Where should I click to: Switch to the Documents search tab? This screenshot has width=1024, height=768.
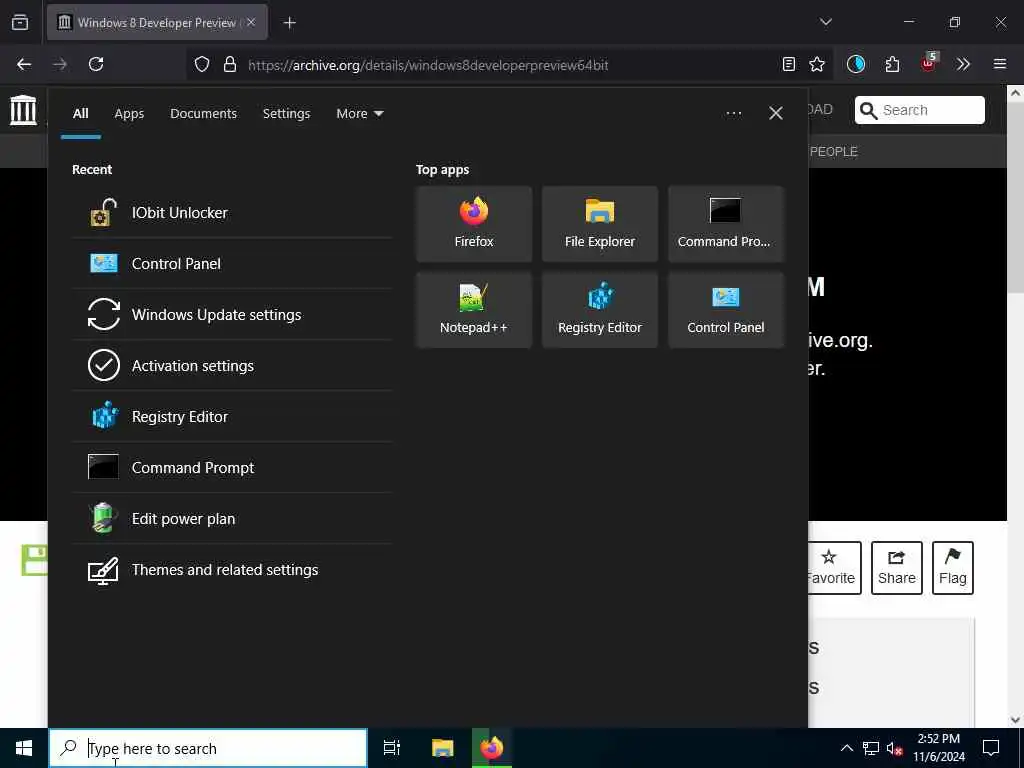click(x=204, y=114)
